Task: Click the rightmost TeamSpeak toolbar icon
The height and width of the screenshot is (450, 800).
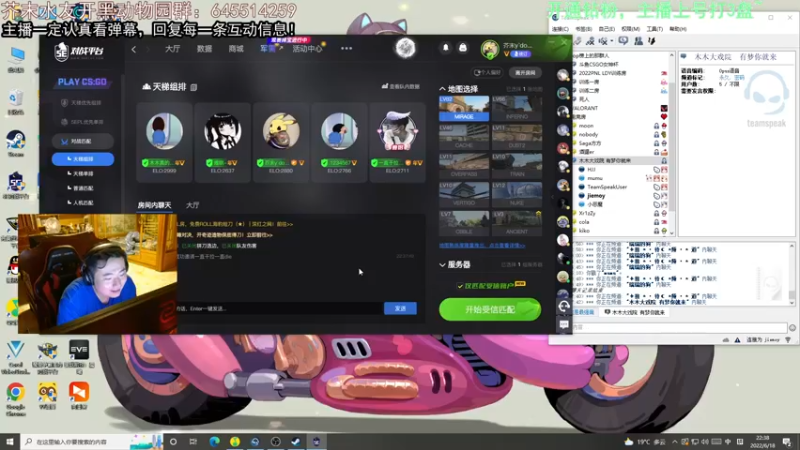Action: pyautogui.click(x=652, y=41)
